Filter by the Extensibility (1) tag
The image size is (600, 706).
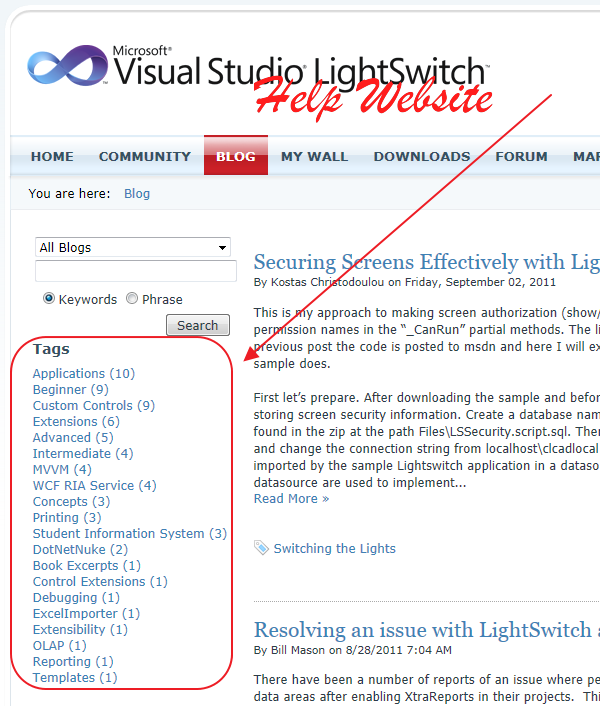coord(80,629)
